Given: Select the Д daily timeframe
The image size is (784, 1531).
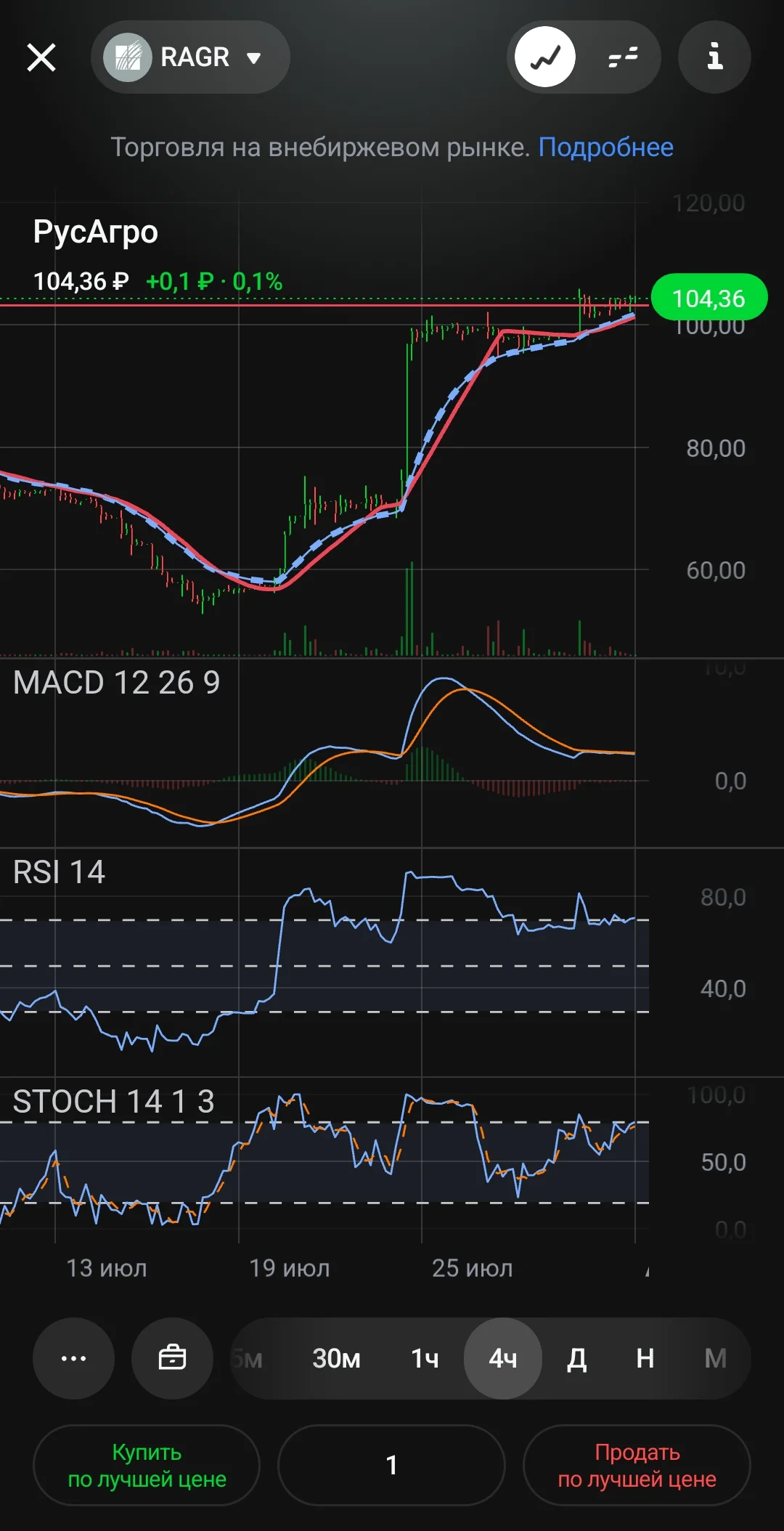Looking at the screenshot, I should click(576, 1358).
